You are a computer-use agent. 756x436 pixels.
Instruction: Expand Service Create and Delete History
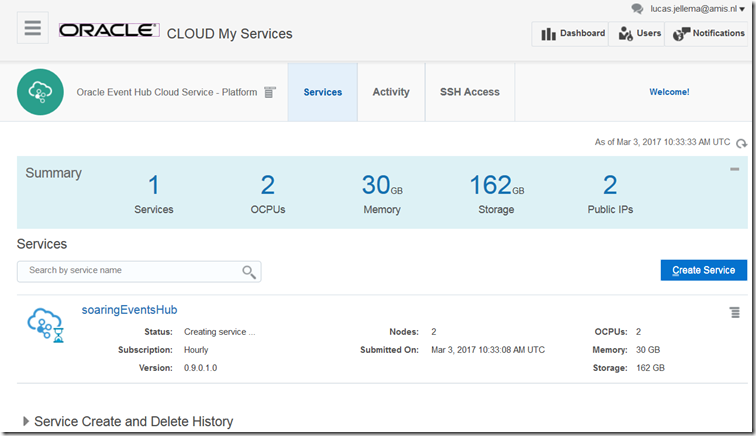26,421
